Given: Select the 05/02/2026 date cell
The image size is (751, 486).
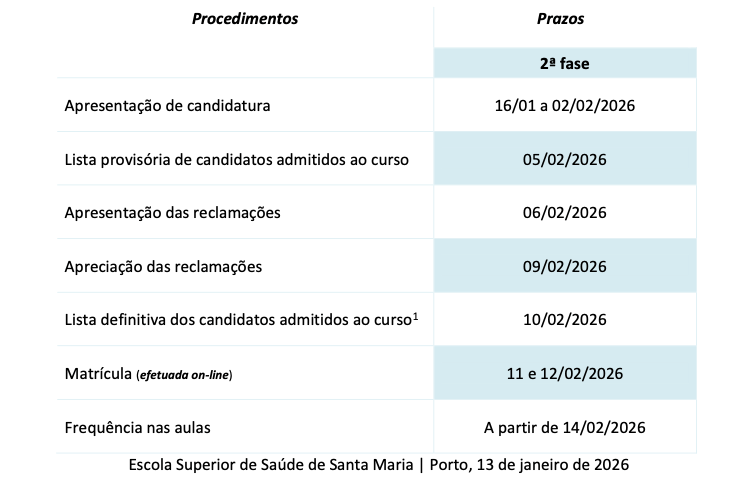Looking at the screenshot, I should pyautogui.click(x=565, y=159).
